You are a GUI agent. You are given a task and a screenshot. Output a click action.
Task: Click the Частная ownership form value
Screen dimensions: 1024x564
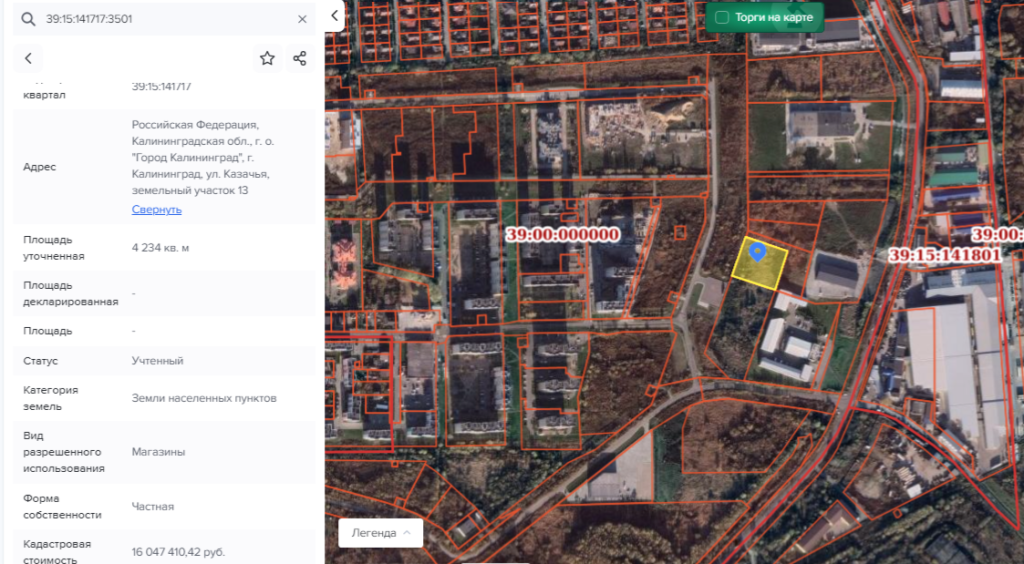(x=153, y=507)
